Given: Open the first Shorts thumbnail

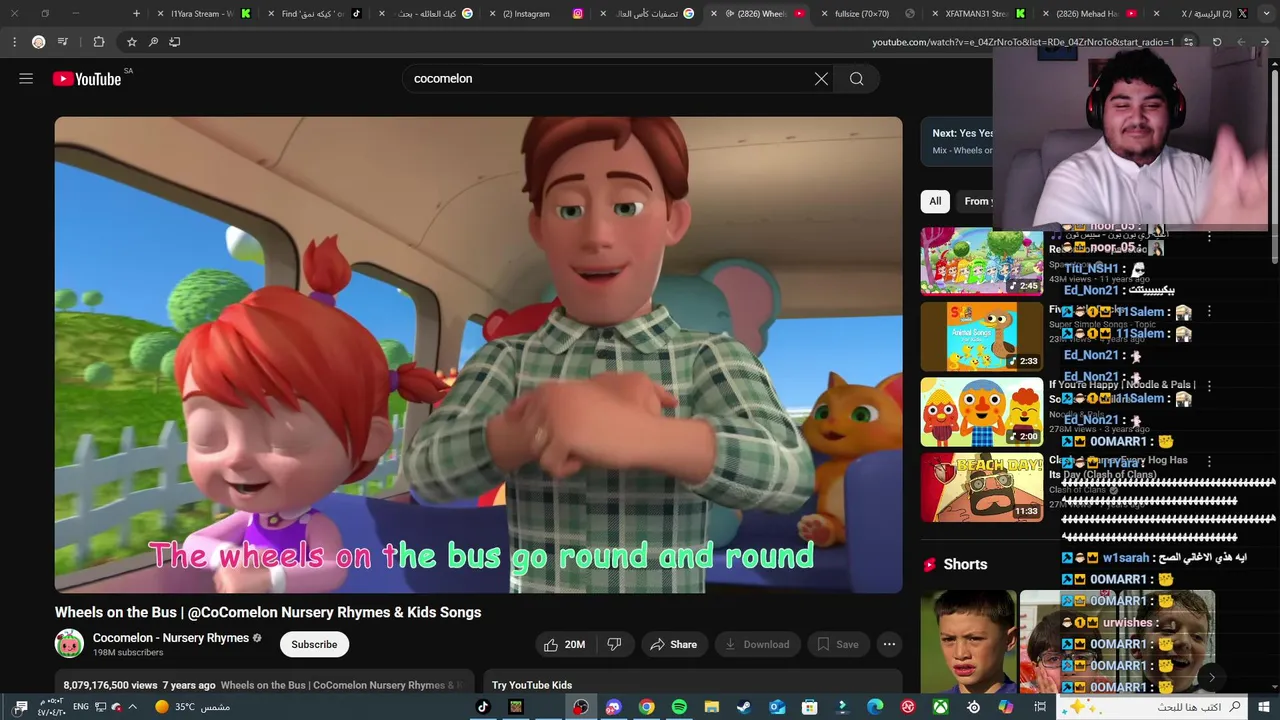Looking at the screenshot, I should pyautogui.click(x=968, y=642).
